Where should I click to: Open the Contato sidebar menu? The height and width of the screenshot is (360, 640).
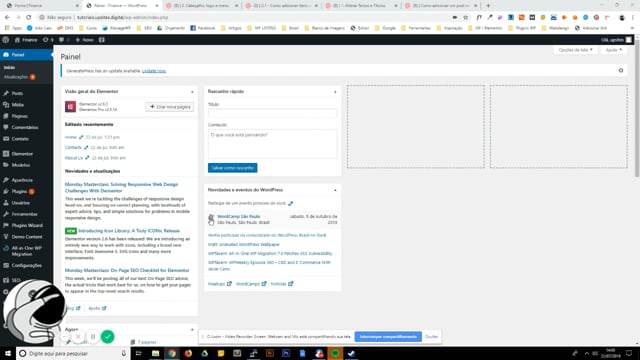click(x=20, y=139)
